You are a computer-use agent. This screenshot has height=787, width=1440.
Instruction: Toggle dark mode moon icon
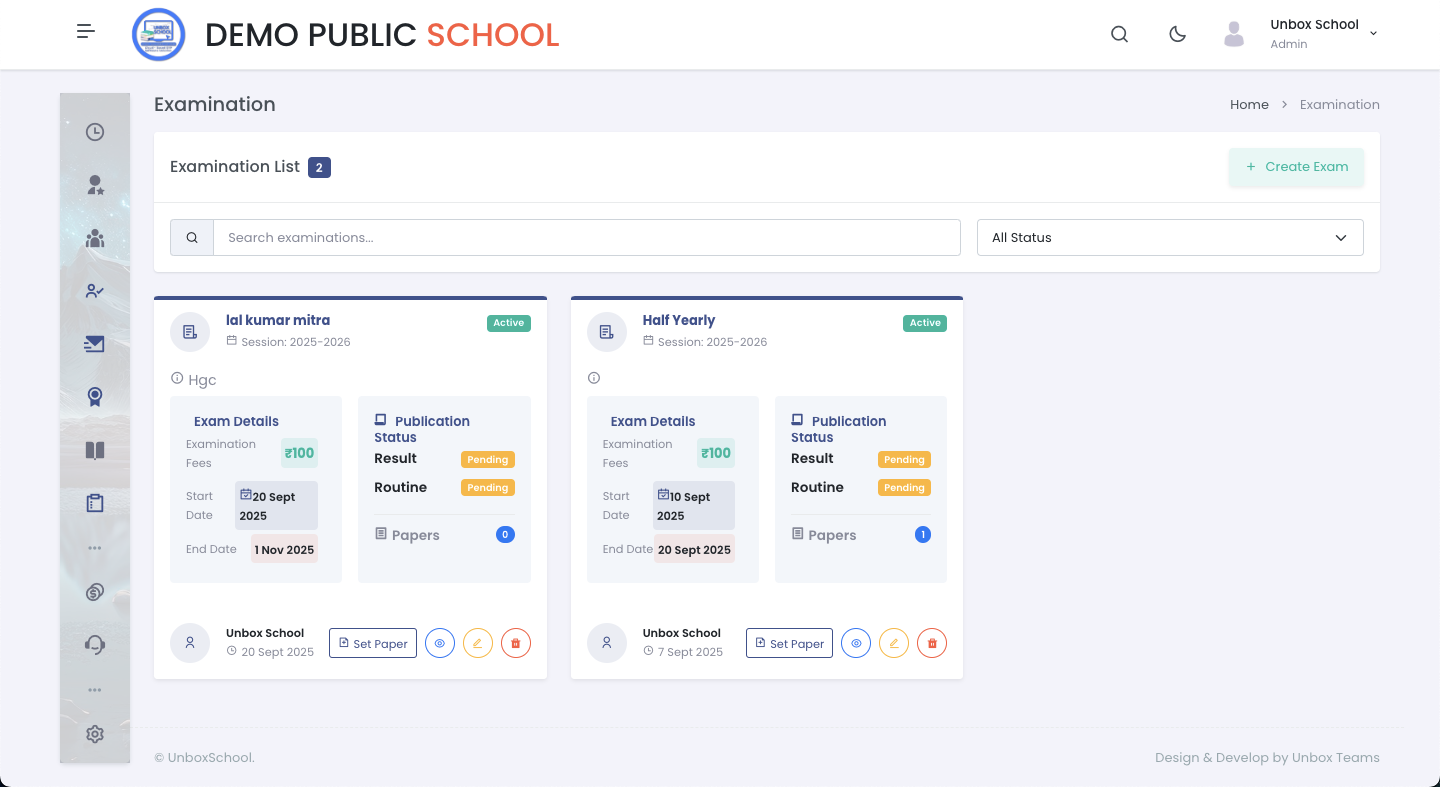click(x=1177, y=34)
